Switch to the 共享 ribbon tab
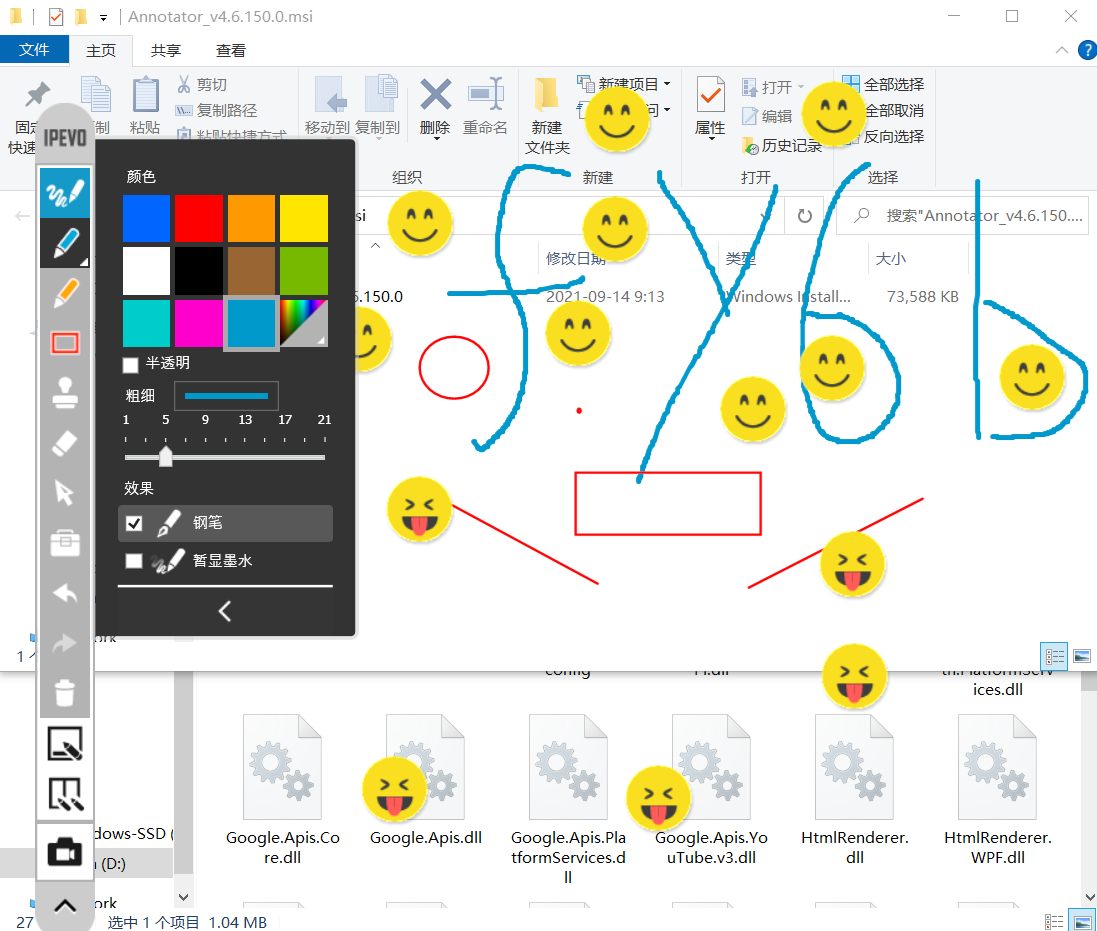Image resolution: width=1097 pixels, height=931 pixels. point(166,50)
